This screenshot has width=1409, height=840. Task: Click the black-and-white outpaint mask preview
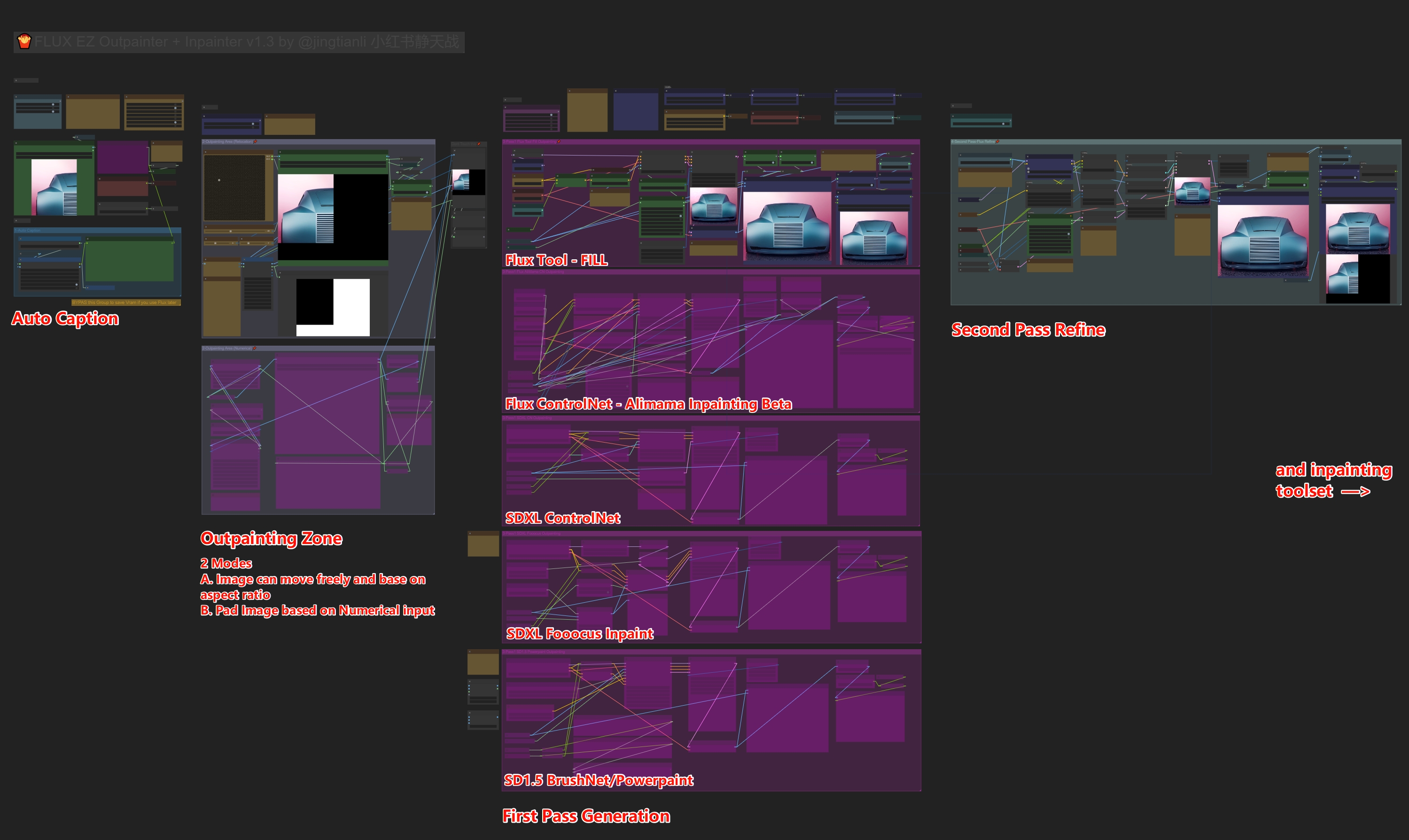(333, 307)
